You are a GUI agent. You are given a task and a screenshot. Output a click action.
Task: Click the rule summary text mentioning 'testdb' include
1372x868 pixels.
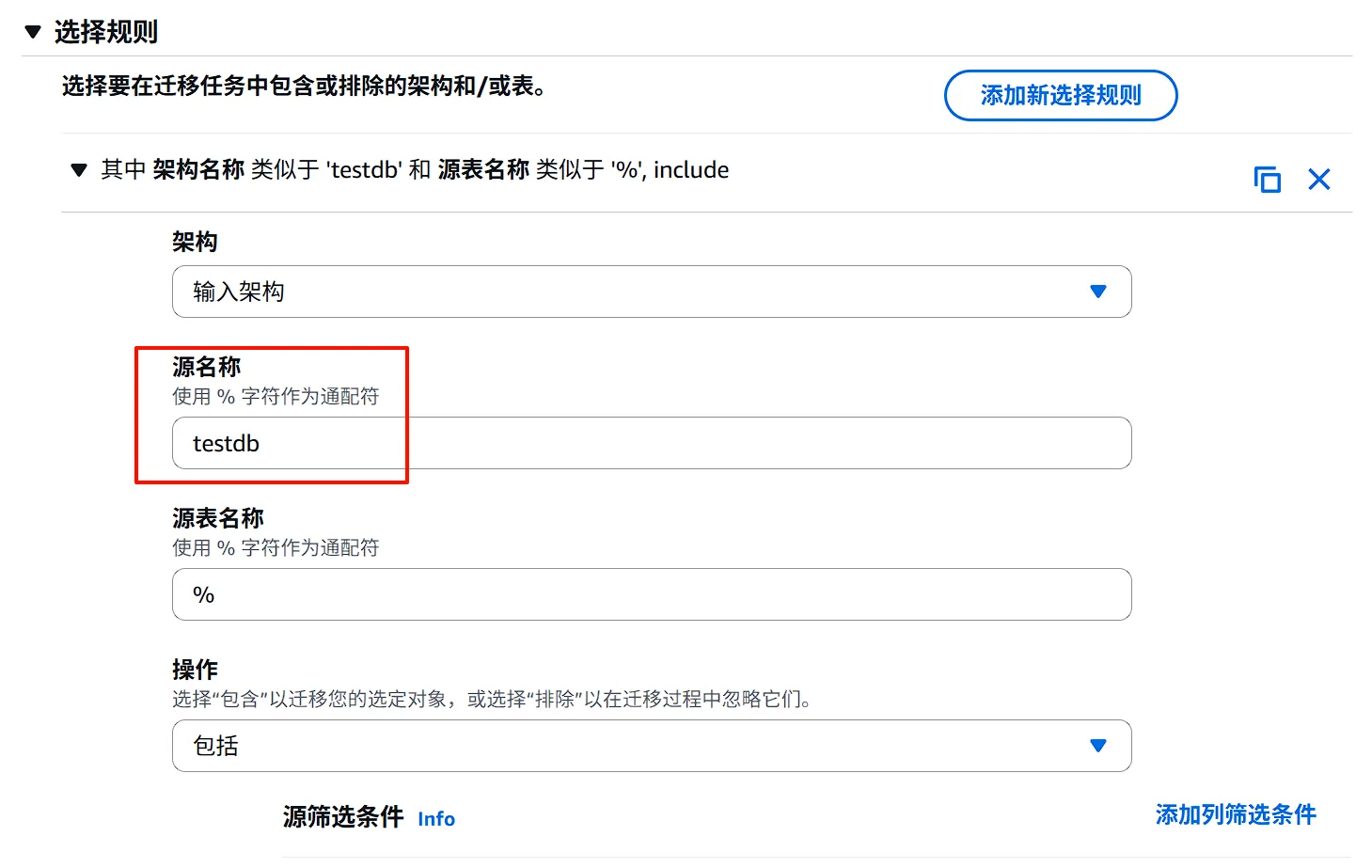414,170
